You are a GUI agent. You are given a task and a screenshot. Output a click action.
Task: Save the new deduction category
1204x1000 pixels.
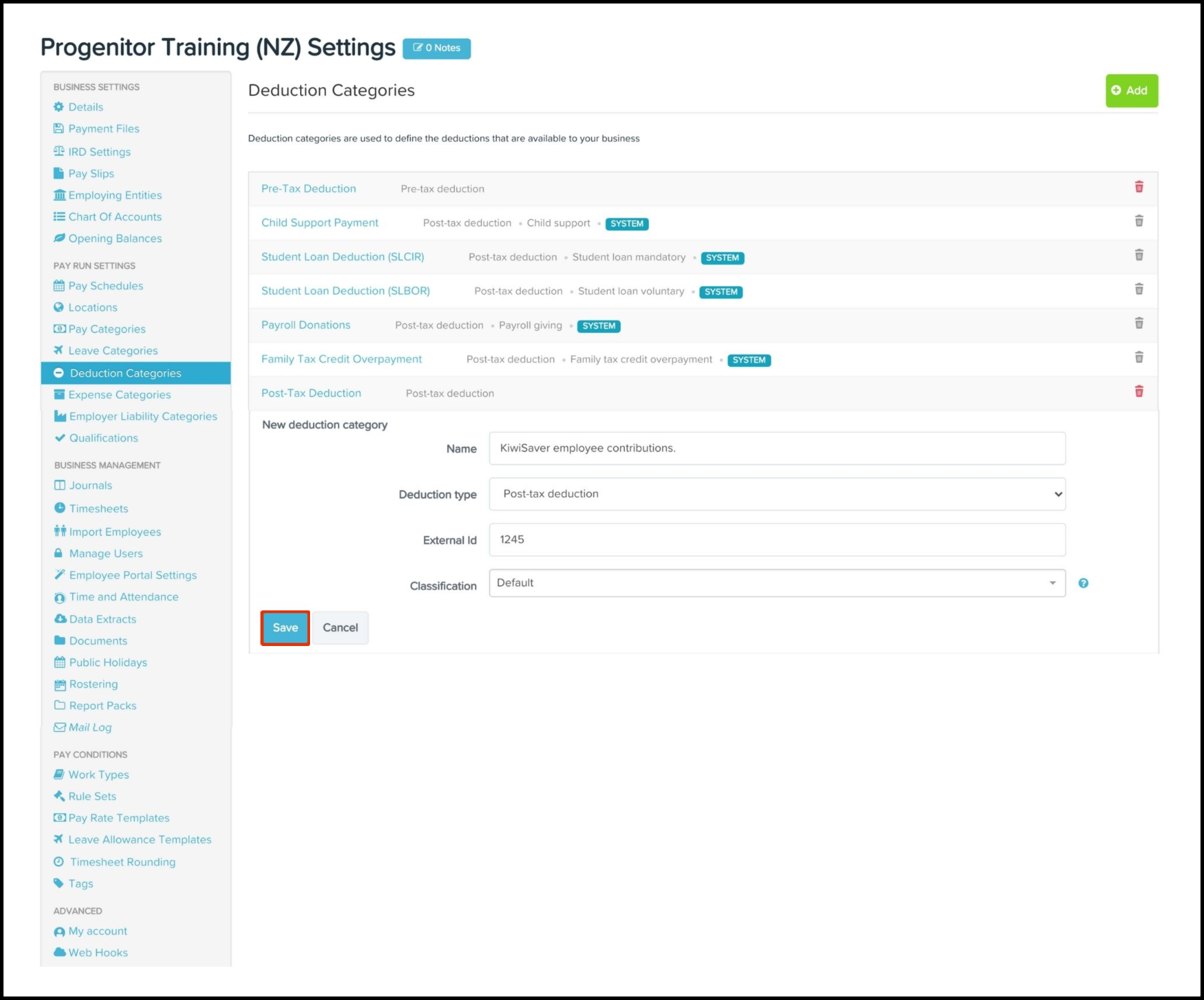pyautogui.click(x=285, y=628)
